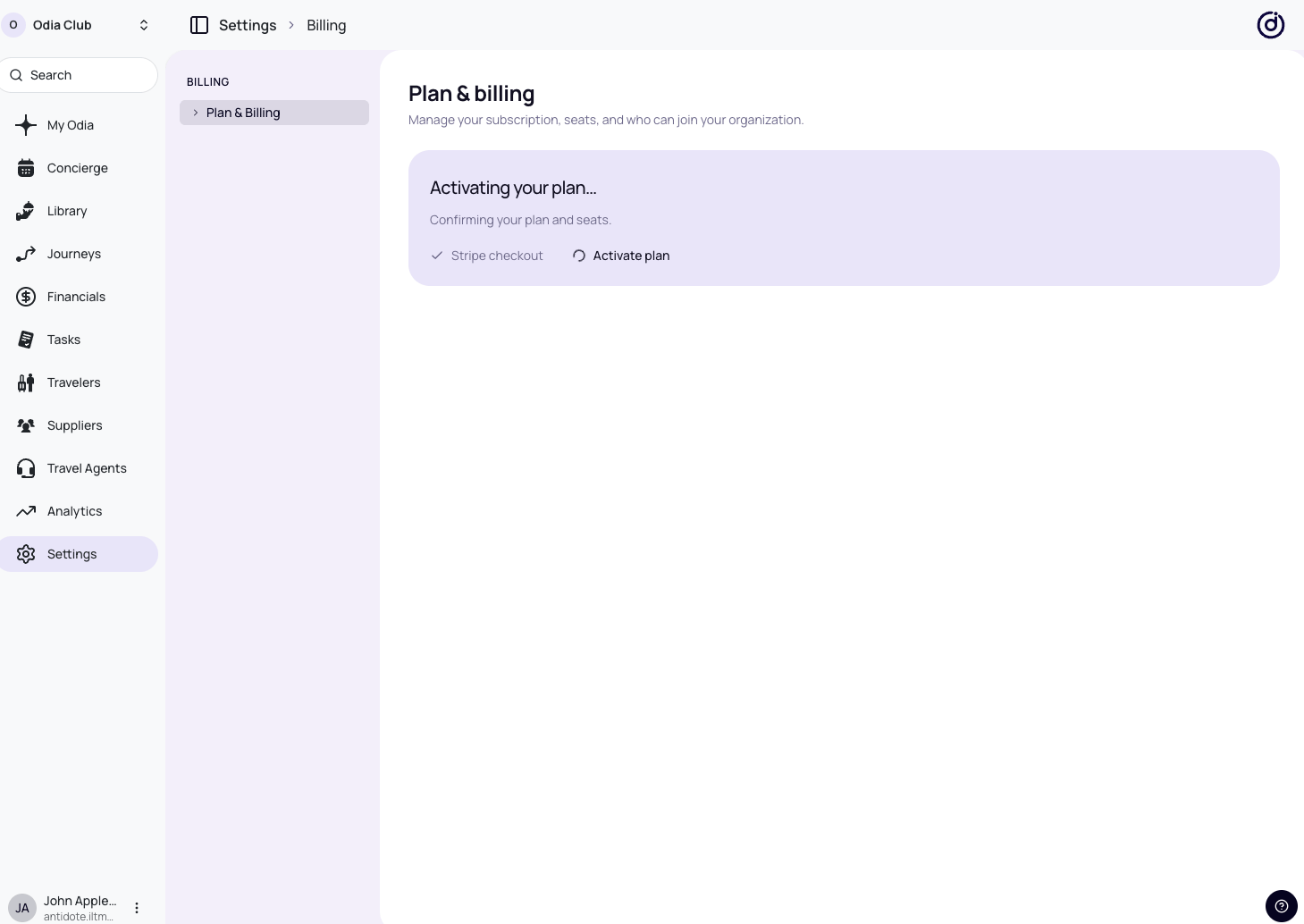The image size is (1304, 924).
Task: Go to Settings breadcrumb
Action: [248, 25]
